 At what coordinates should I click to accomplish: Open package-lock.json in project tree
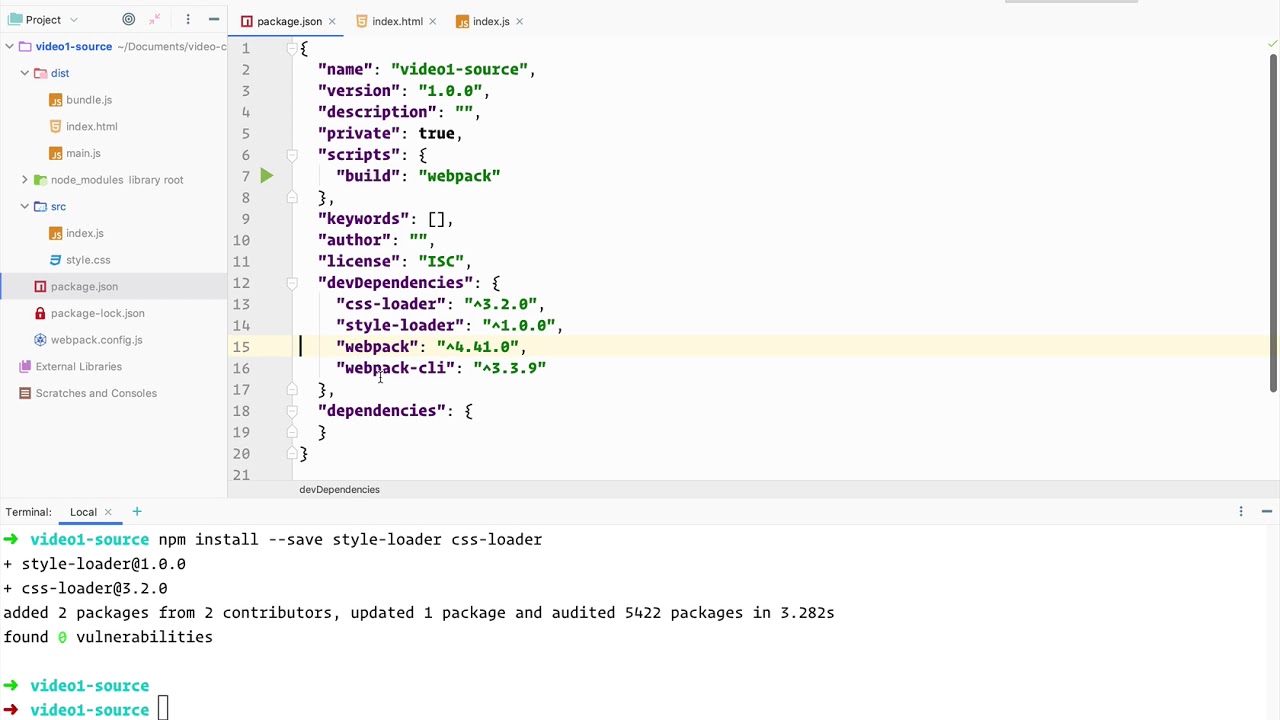tap(97, 313)
